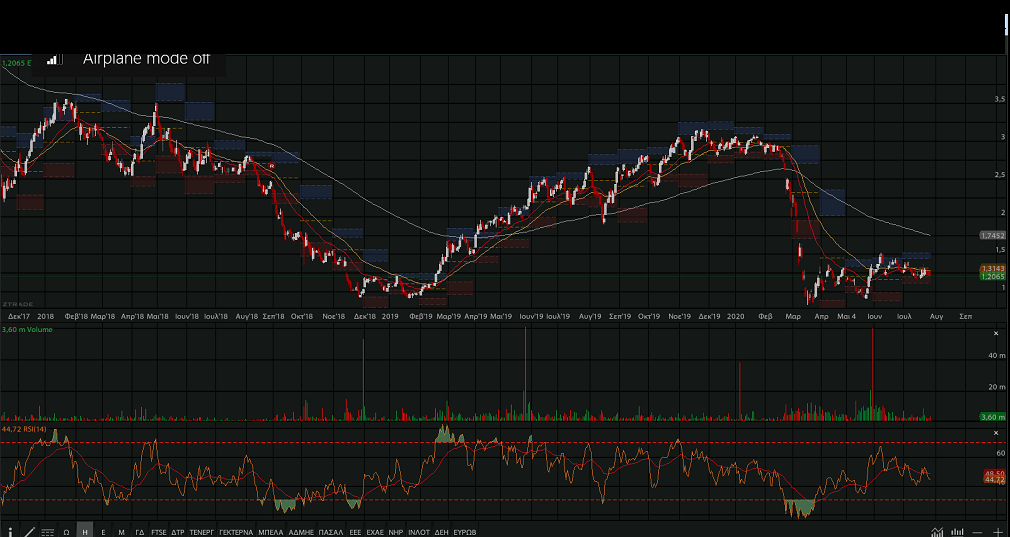This screenshot has width=1010, height=537.
Task: Click the bar-chart indicators icon
Action: [957, 531]
